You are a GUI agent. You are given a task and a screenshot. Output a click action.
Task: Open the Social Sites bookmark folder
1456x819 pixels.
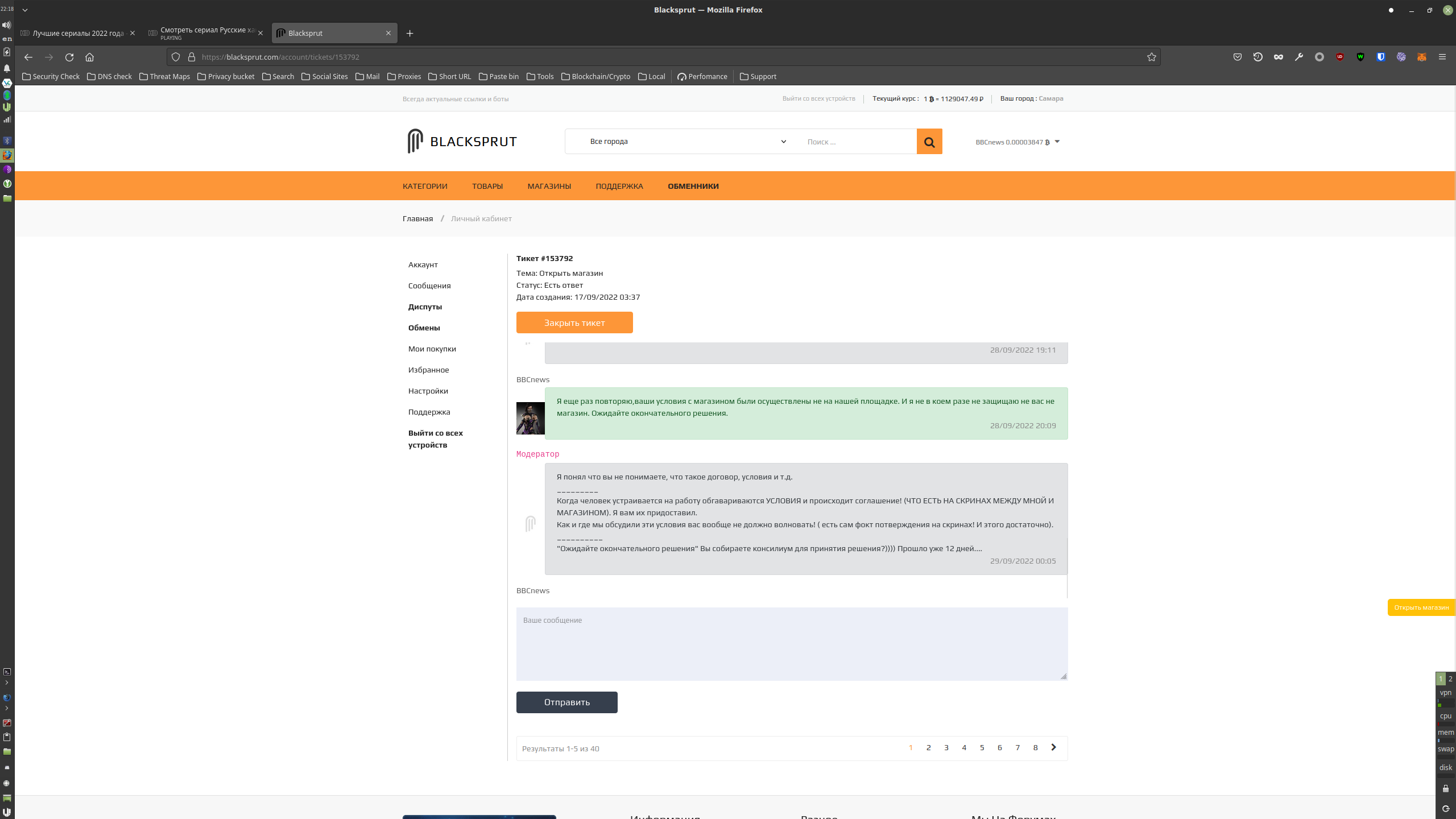[x=324, y=76]
